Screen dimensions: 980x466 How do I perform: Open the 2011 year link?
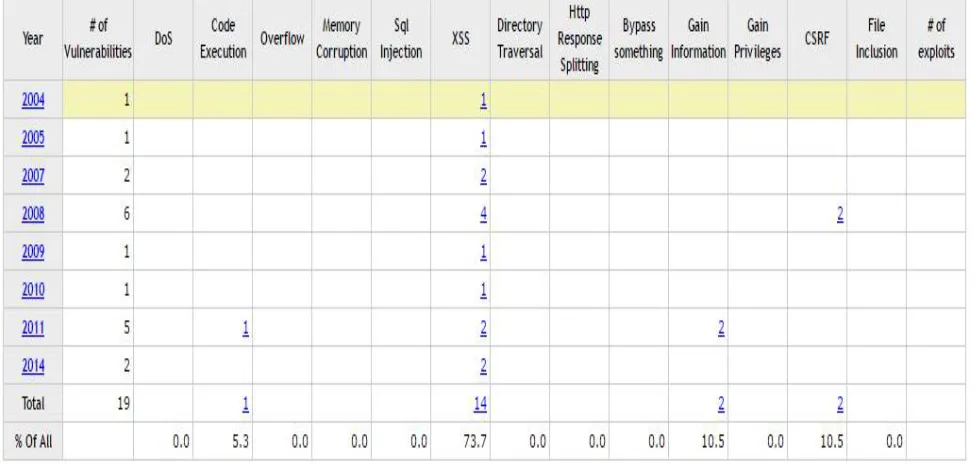tap(33, 328)
